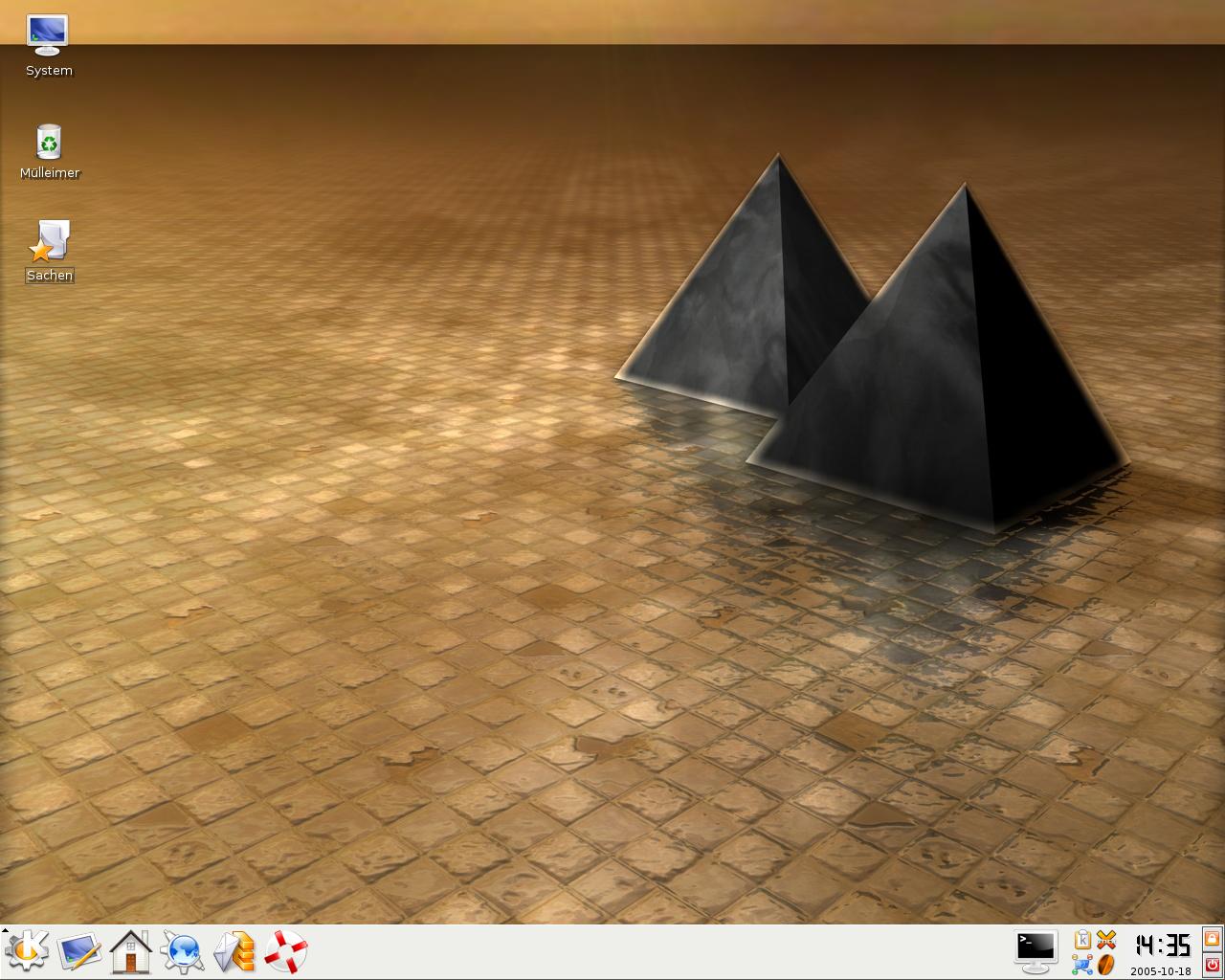The width and height of the screenshot is (1225, 980).
Task: Open the Mülleimer trash icon
Action: click(x=49, y=141)
